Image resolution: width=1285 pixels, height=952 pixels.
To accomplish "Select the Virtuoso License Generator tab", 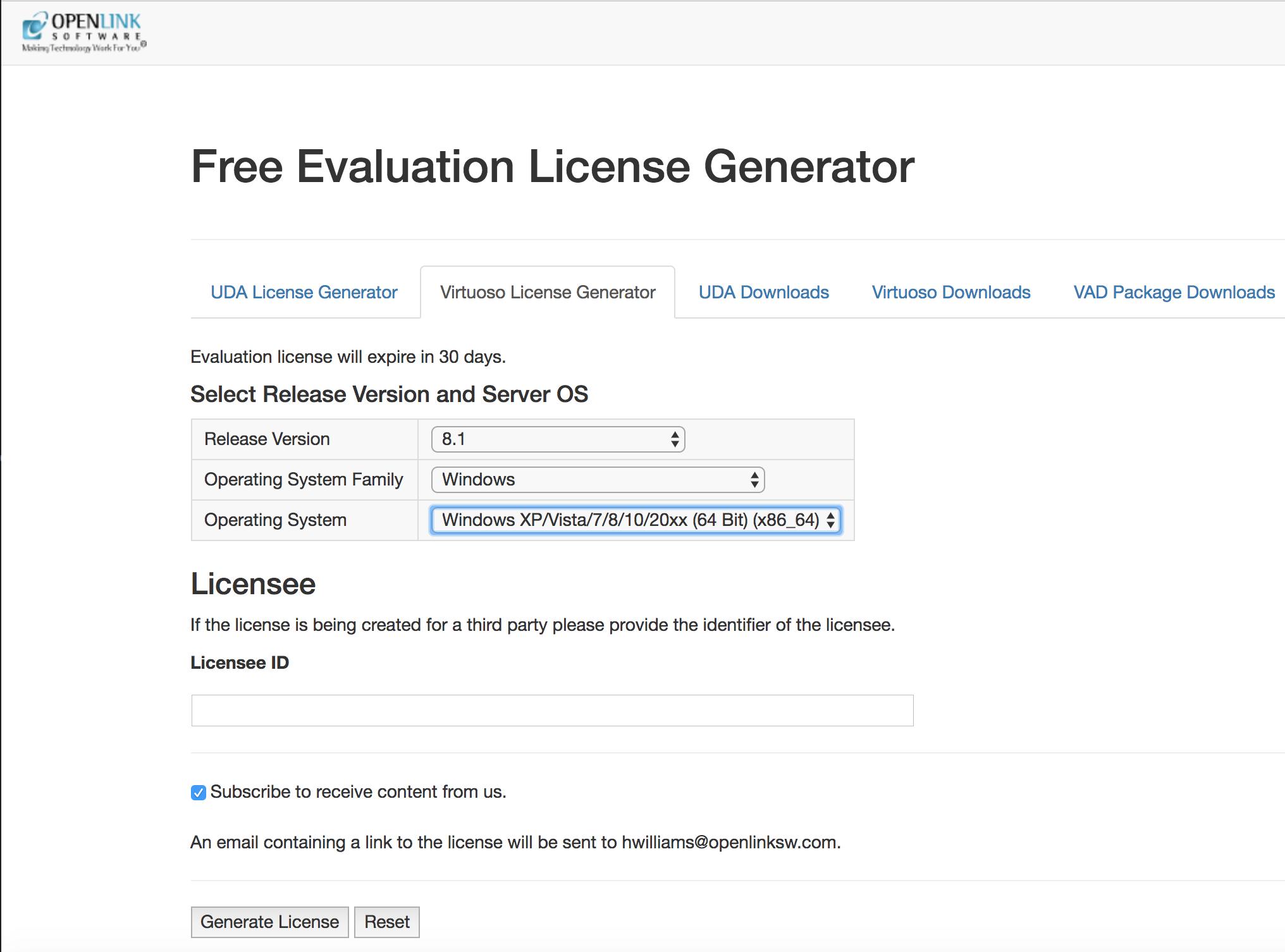I will tap(548, 292).
